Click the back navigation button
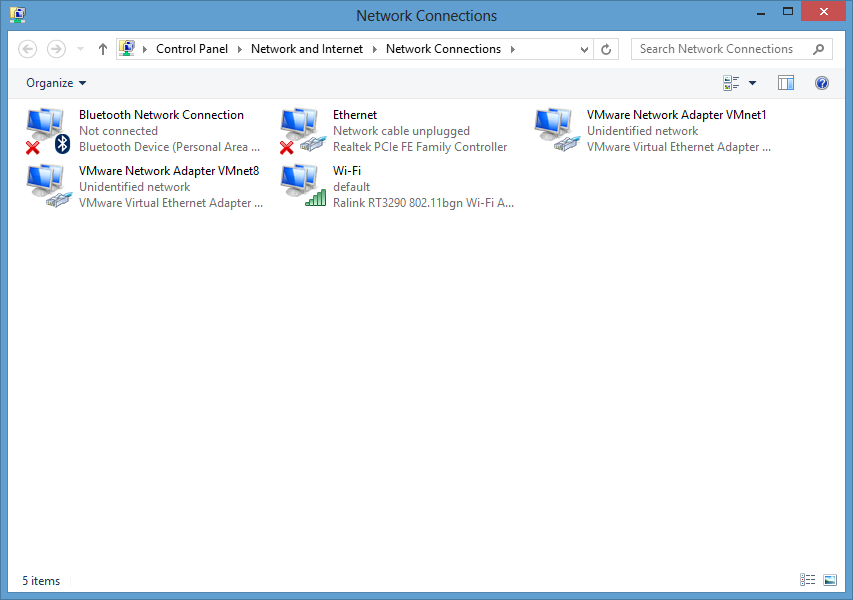The image size is (853, 600). click(x=27, y=48)
